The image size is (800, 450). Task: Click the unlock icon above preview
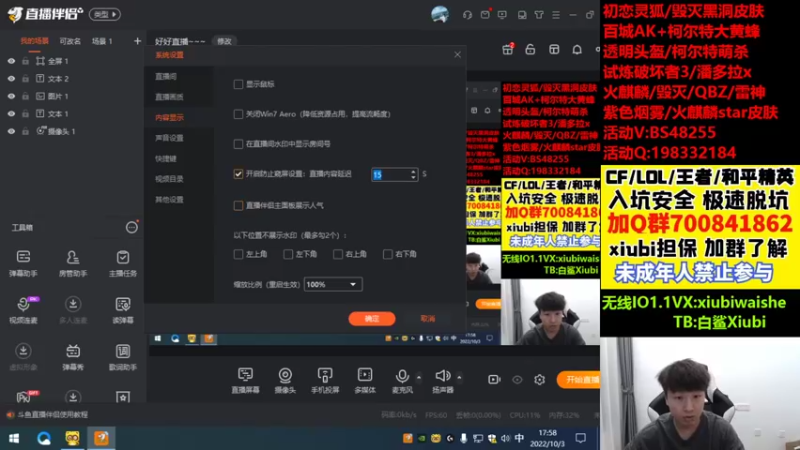[530, 49]
